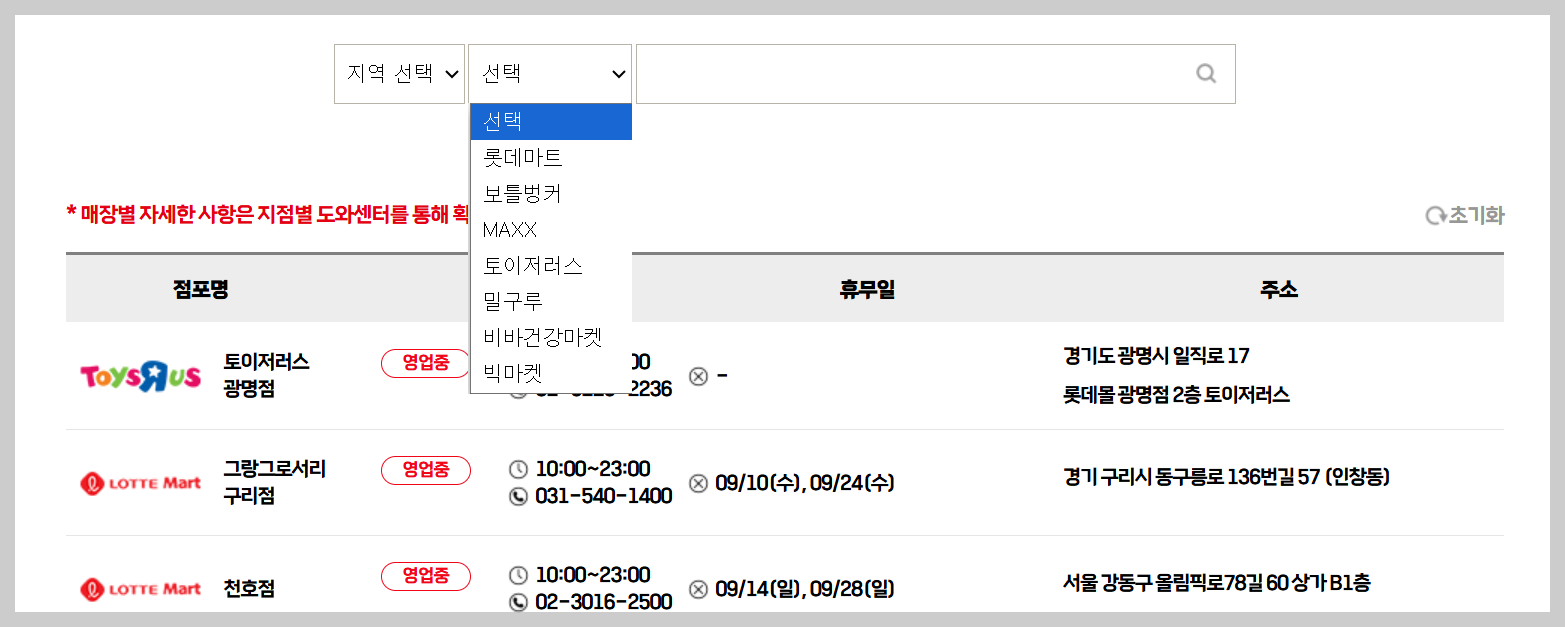Click text 롯데몰 광명점 2층 토이저러스

point(1177,395)
